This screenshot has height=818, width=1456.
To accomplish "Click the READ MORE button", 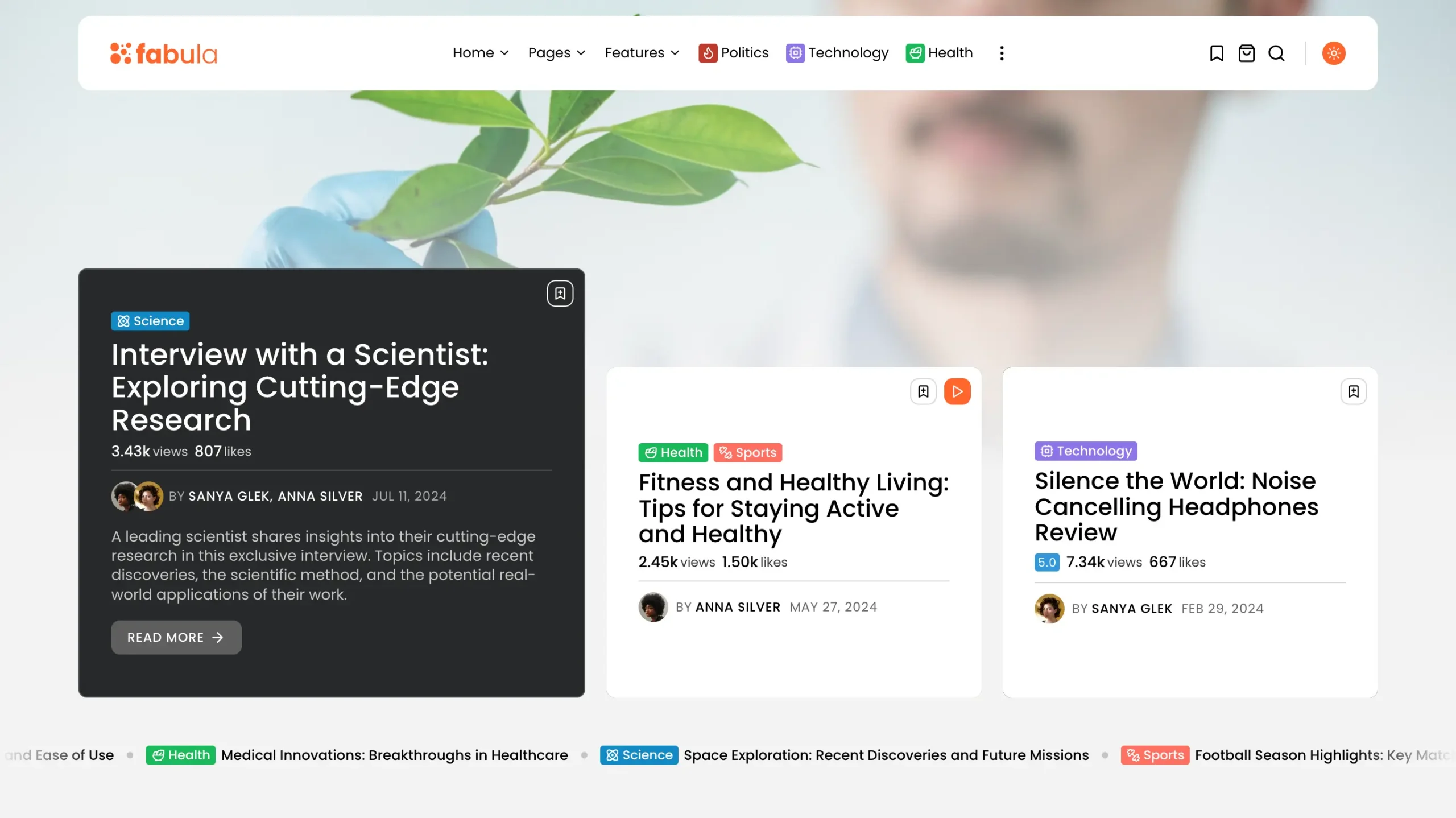I will tap(176, 637).
